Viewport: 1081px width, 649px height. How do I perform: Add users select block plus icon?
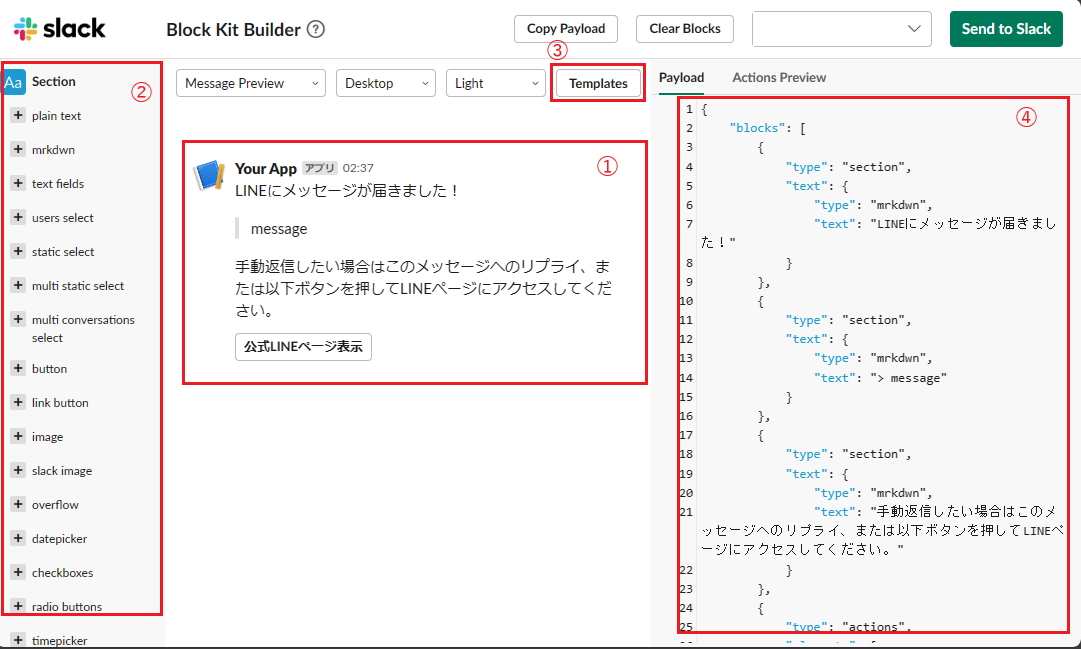(x=19, y=217)
